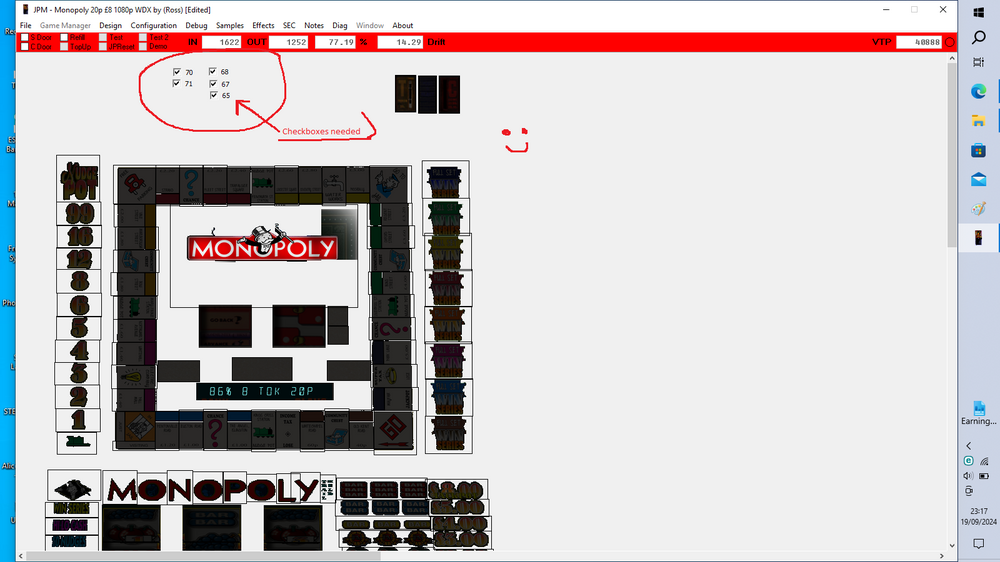Click the number 16 ladder lamp
The image size is (1000, 562).
(x=79, y=236)
